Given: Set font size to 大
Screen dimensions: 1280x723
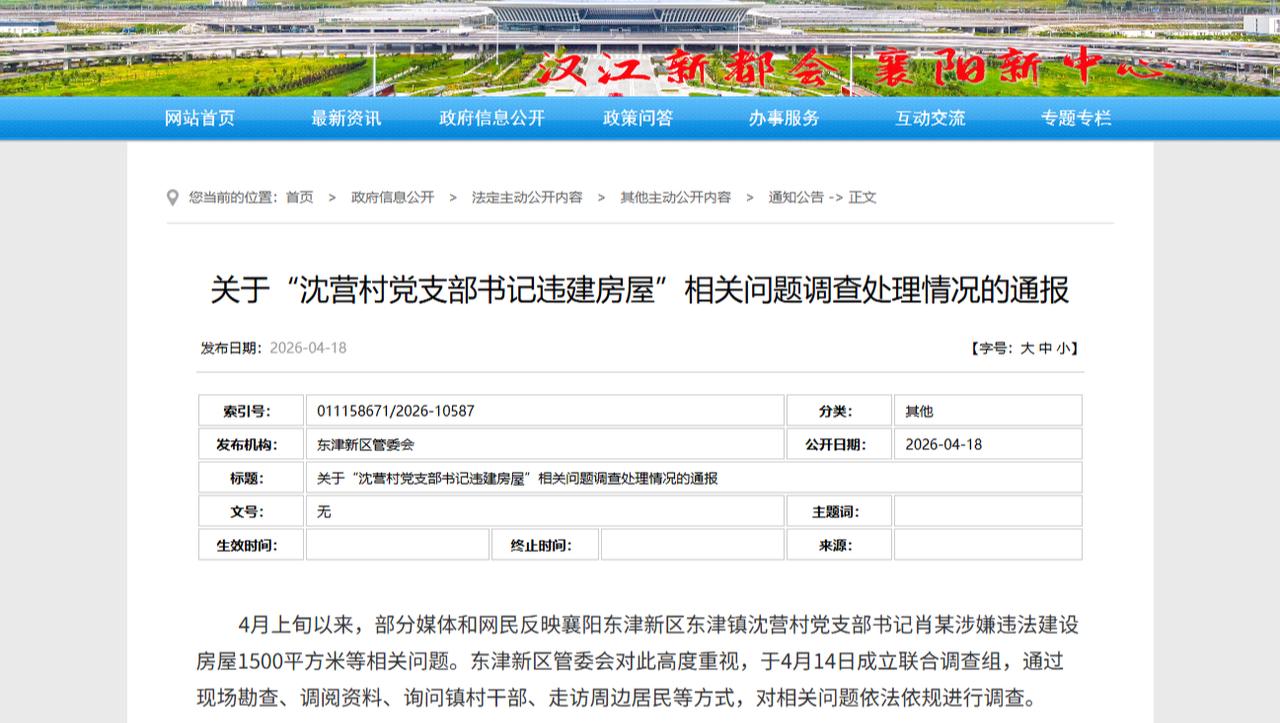Looking at the screenshot, I should coord(1026,349).
